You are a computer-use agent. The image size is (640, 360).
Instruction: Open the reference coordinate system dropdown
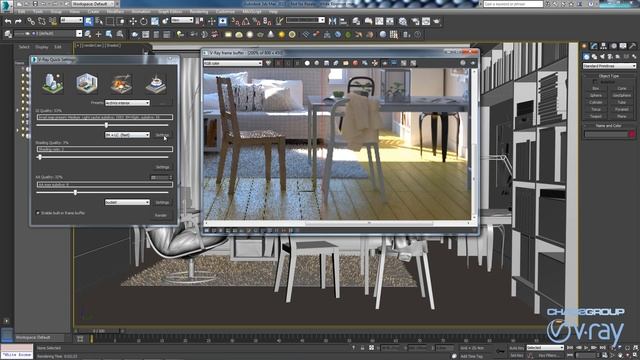pos(182,20)
